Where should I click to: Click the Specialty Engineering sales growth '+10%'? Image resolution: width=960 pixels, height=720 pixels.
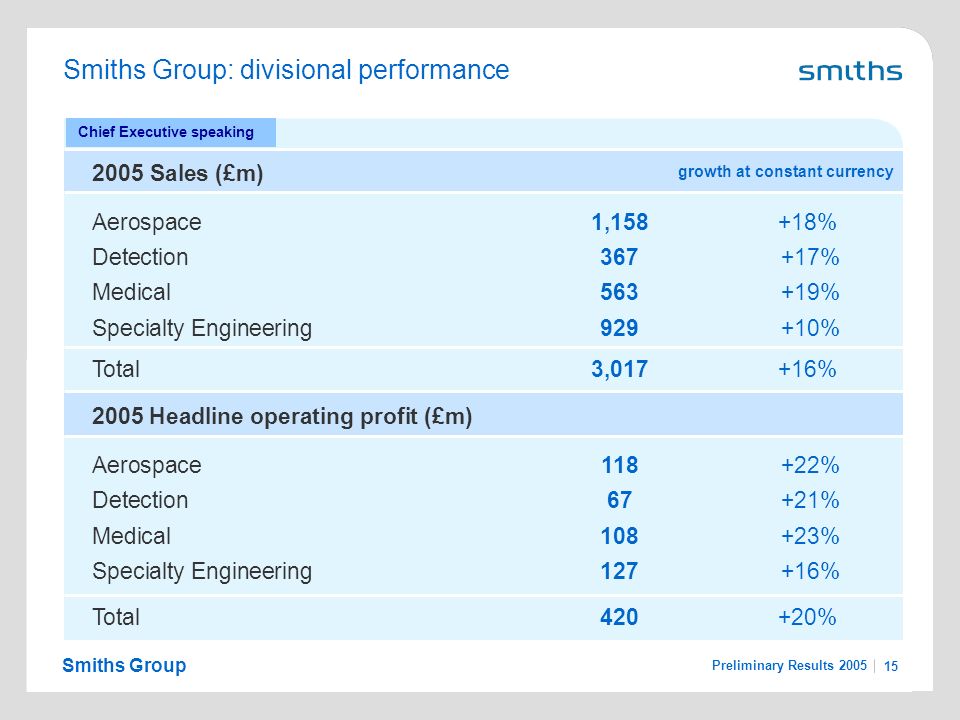[x=810, y=328]
